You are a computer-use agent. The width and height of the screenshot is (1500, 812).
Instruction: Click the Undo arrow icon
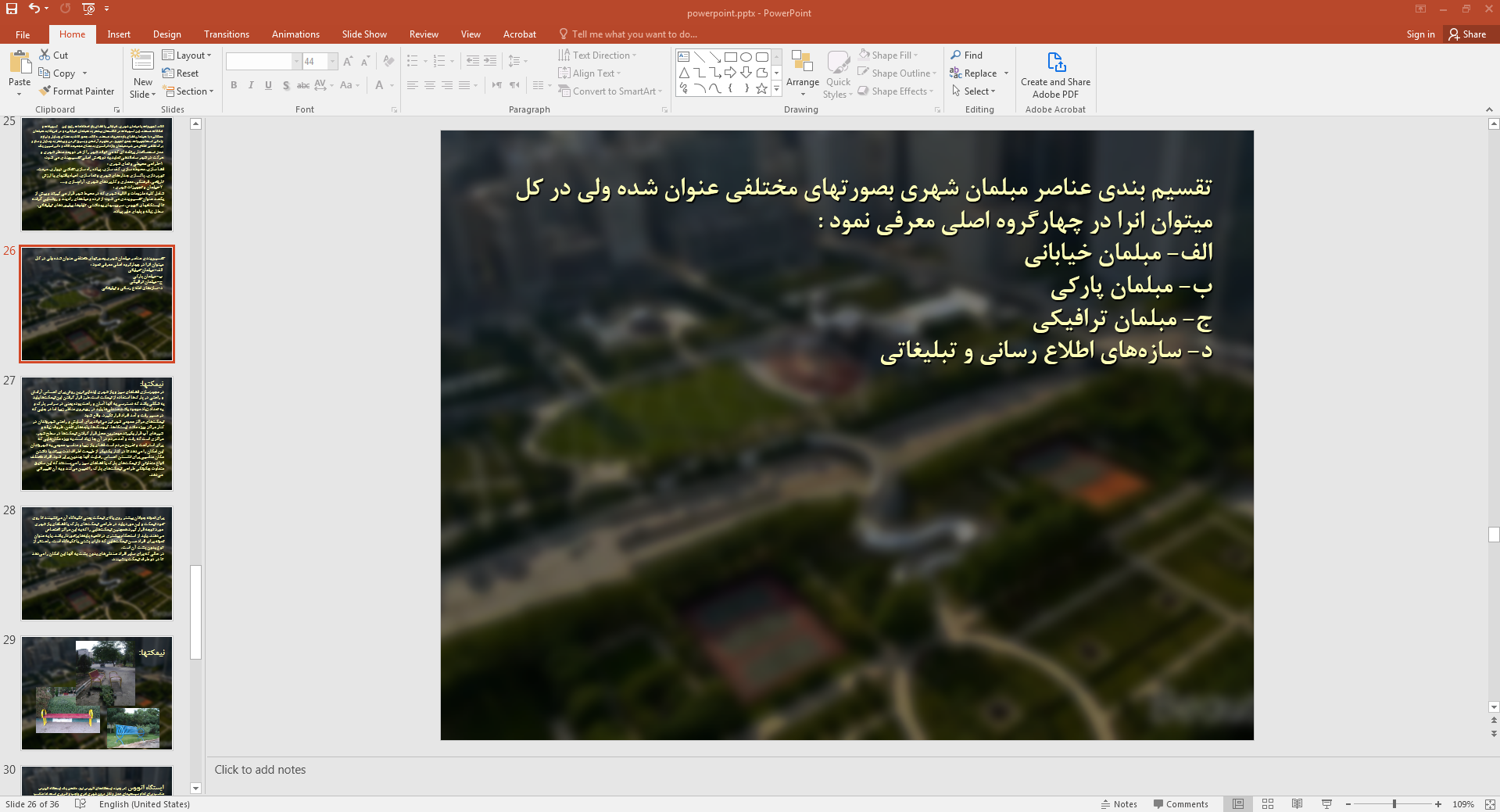click(x=34, y=9)
